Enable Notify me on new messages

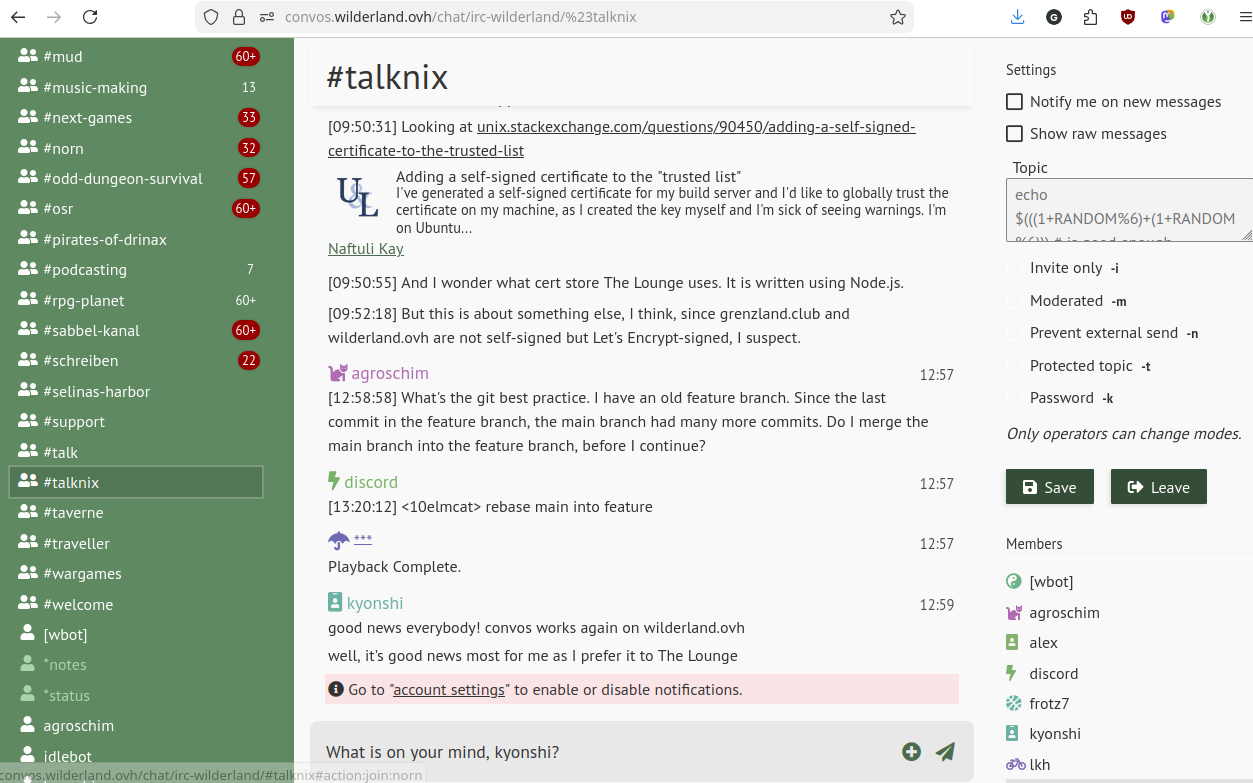(x=1015, y=102)
